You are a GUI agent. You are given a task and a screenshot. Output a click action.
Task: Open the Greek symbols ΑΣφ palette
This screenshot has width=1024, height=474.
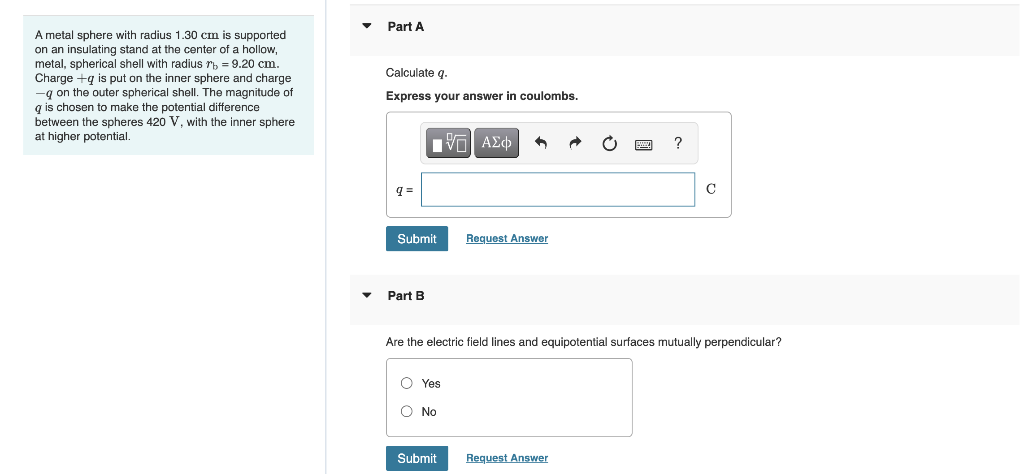(x=496, y=144)
